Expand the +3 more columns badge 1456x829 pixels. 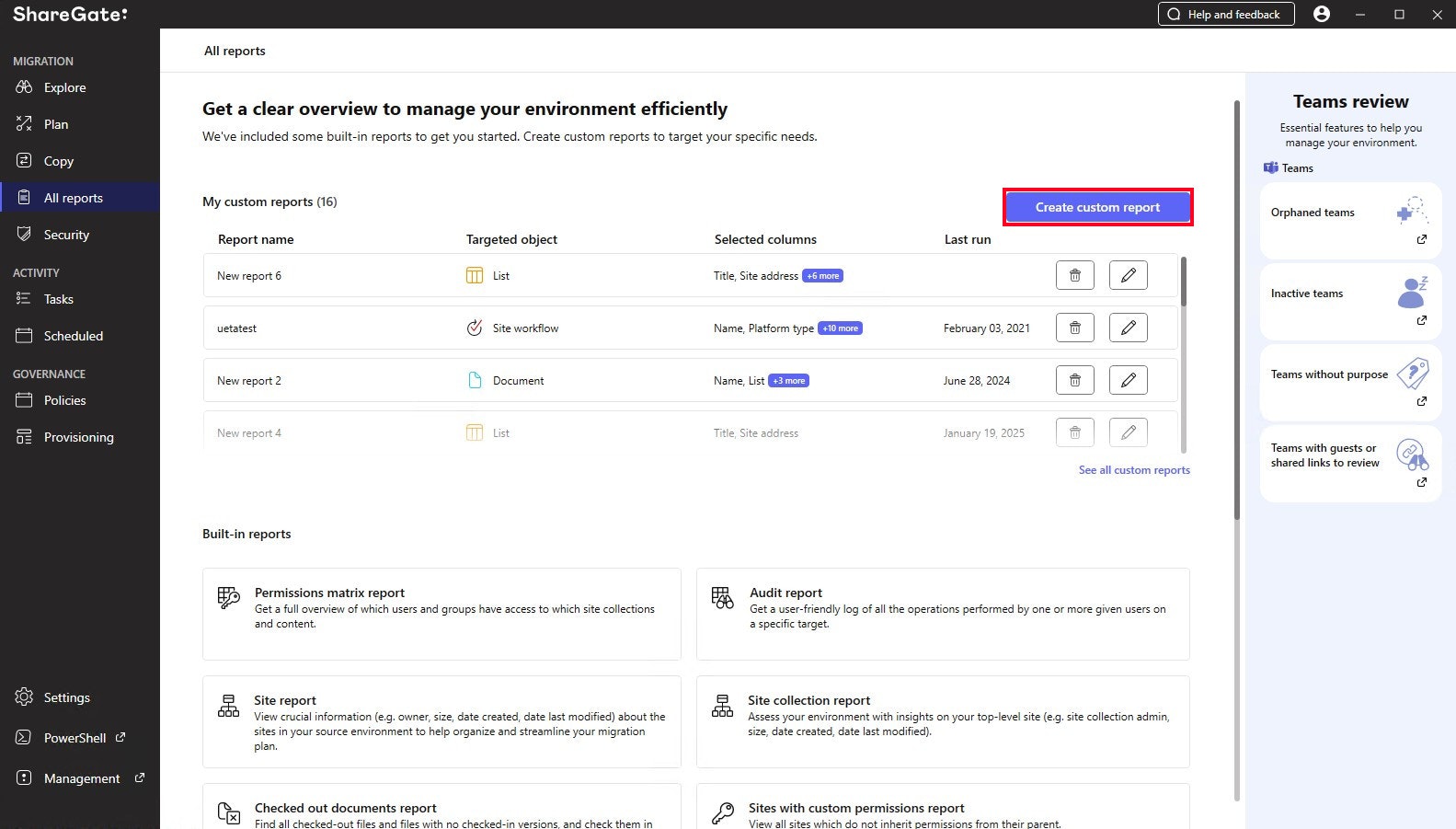[x=788, y=381]
